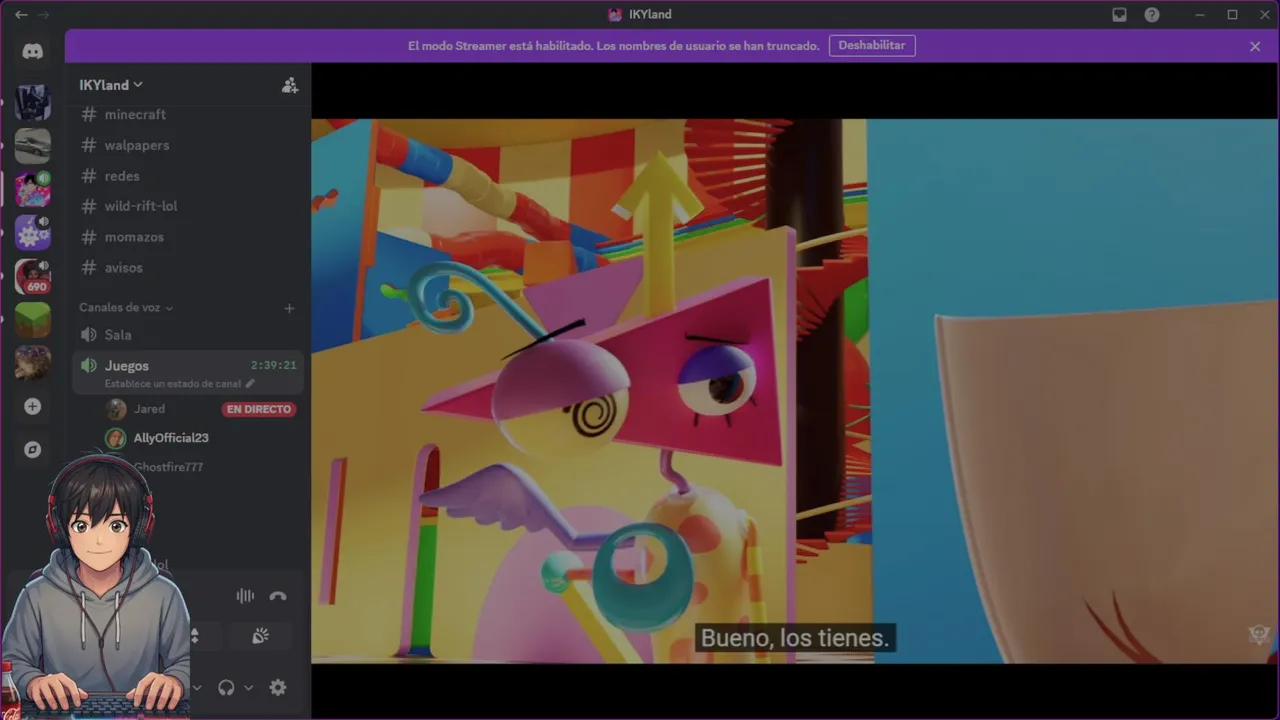Invite people with the IKYland header icon
Image resolution: width=1280 pixels, height=720 pixels.
(290, 85)
